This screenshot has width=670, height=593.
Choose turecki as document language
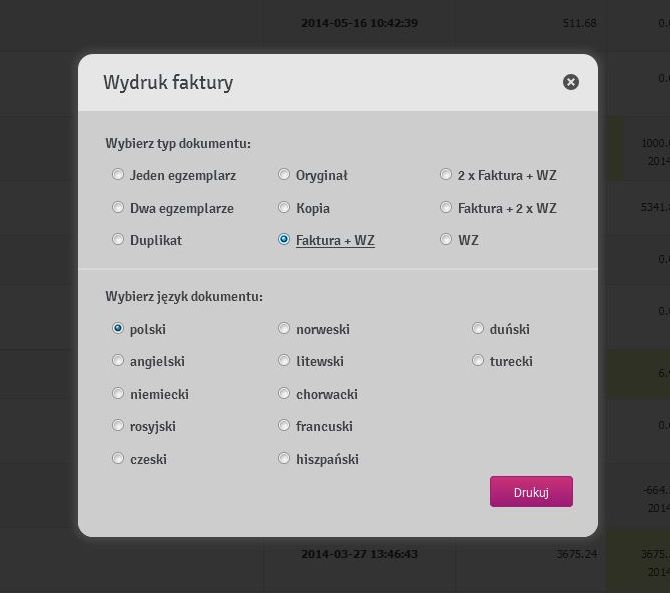pos(478,361)
